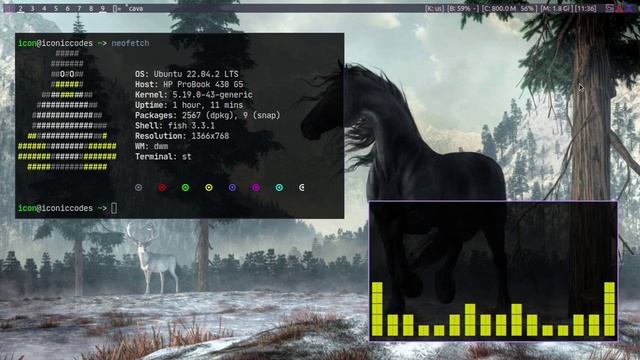Screen dimensions: 640x360
Task: Click 'icon@iconiccodes' in the bottom prompt
Action: point(55,208)
